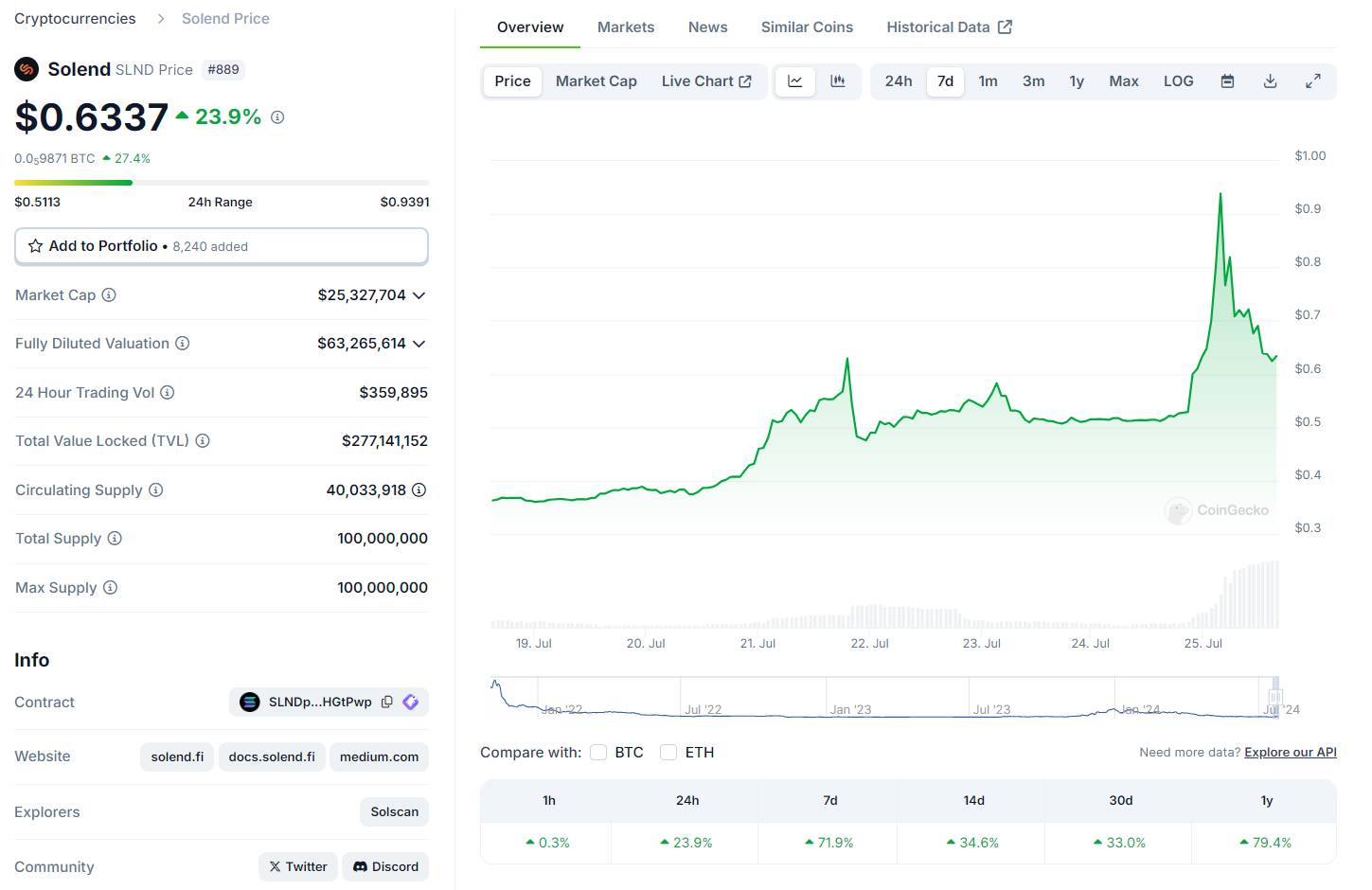The image size is (1372, 890).
Task: Click the 7d 71.9% performance cell
Action: click(x=830, y=843)
